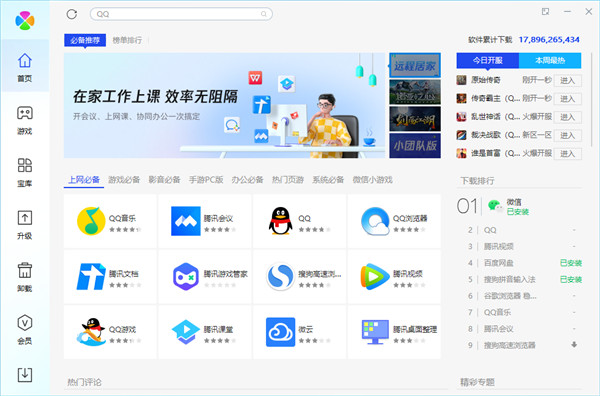This screenshot has width=600, height=396.
Task: Select the 游戏必备 category tab
Action: point(124,180)
